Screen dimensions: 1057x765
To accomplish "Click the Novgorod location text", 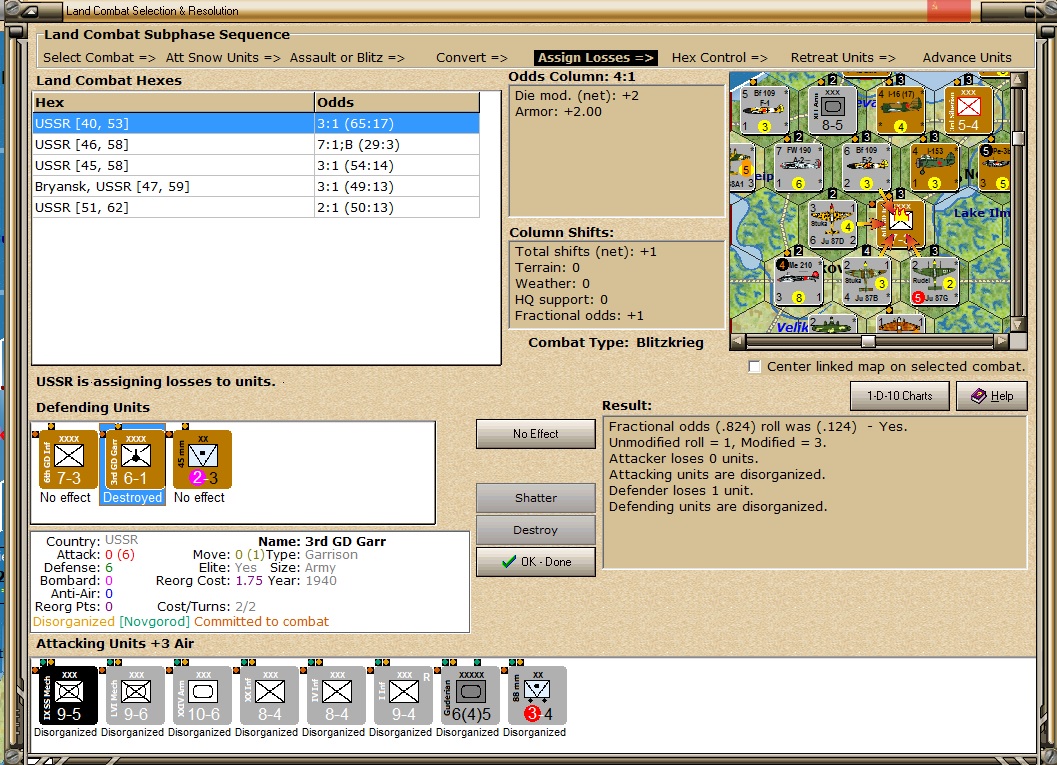I will click(155, 621).
